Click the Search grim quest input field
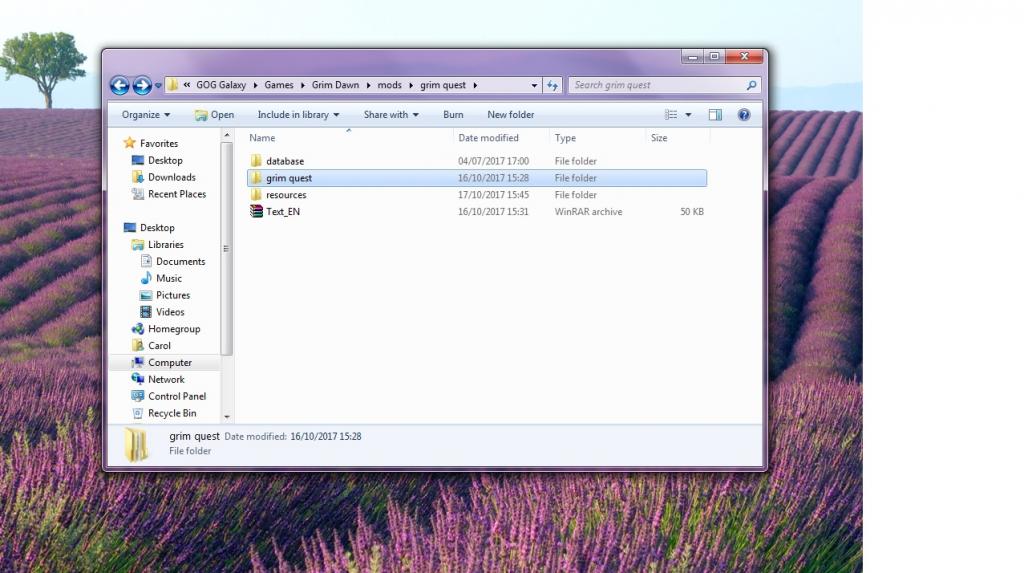This screenshot has height=573, width=1024. [655, 86]
